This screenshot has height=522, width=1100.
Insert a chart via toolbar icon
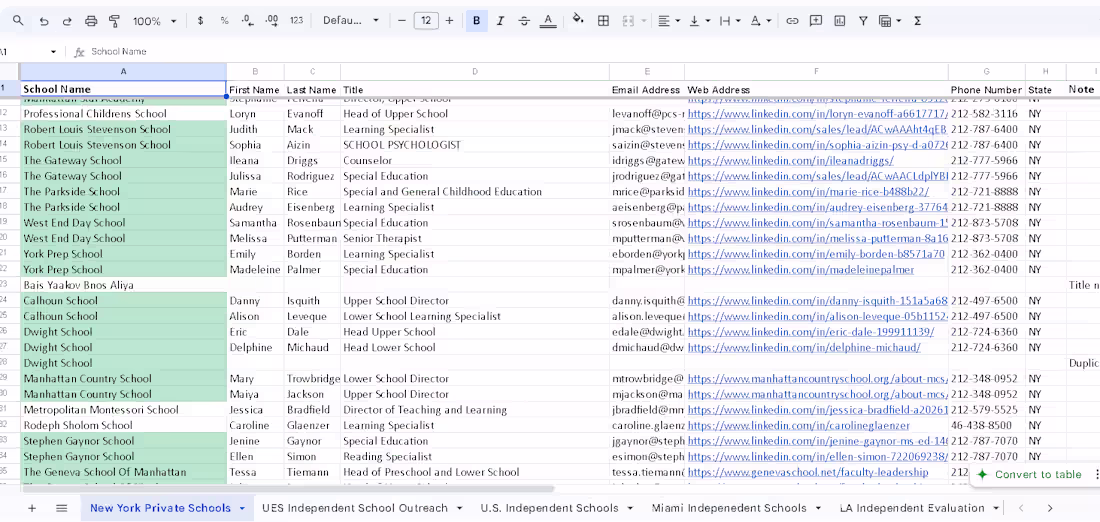(840, 21)
